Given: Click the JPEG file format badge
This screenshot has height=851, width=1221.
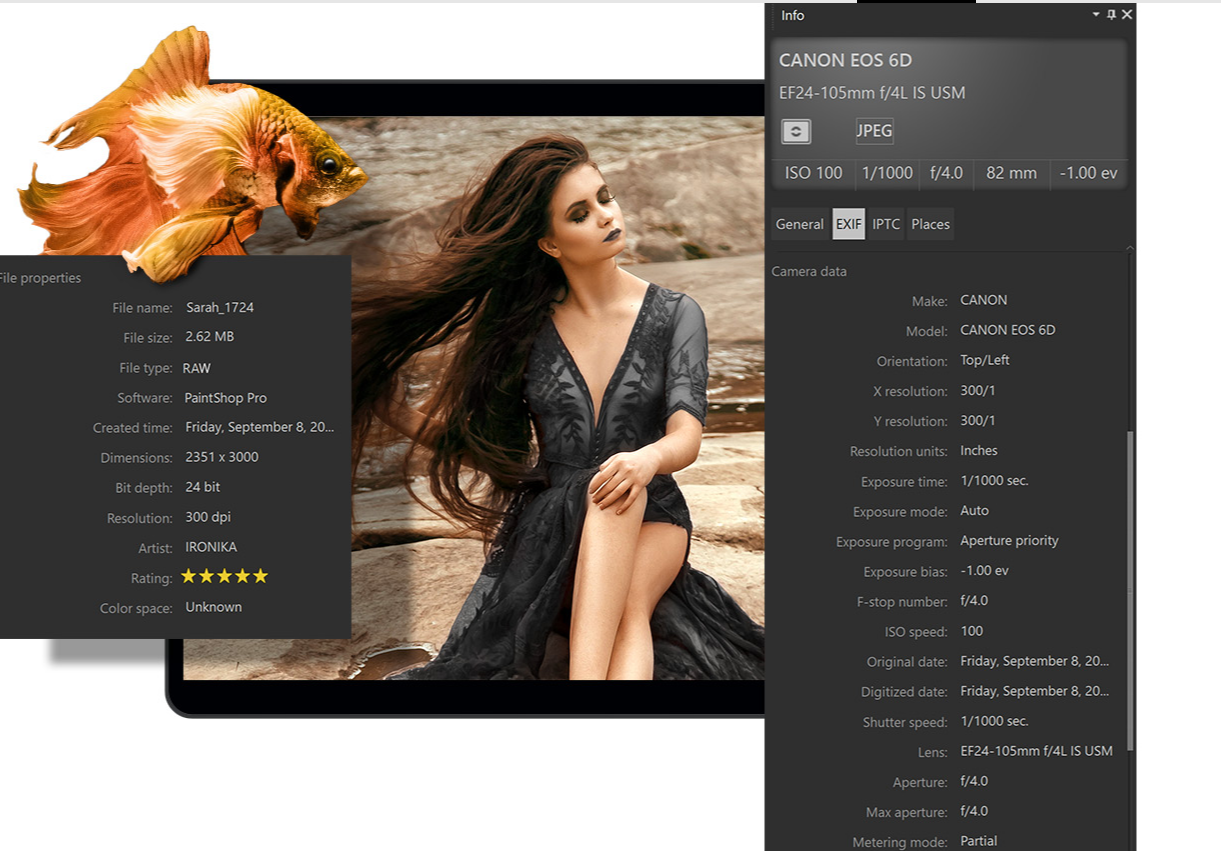Looking at the screenshot, I should (x=874, y=131).
